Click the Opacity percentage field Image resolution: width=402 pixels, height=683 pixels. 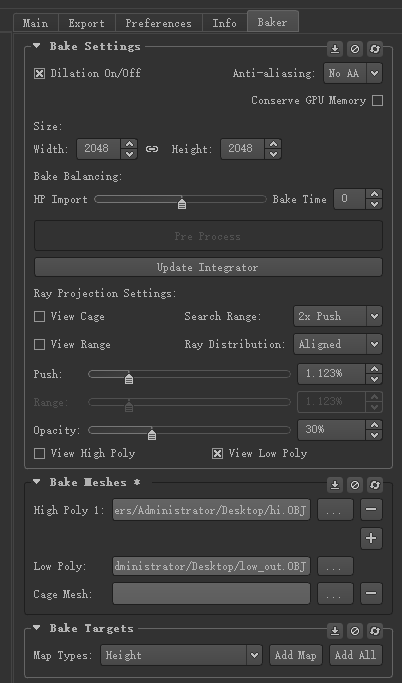(331, 429)
